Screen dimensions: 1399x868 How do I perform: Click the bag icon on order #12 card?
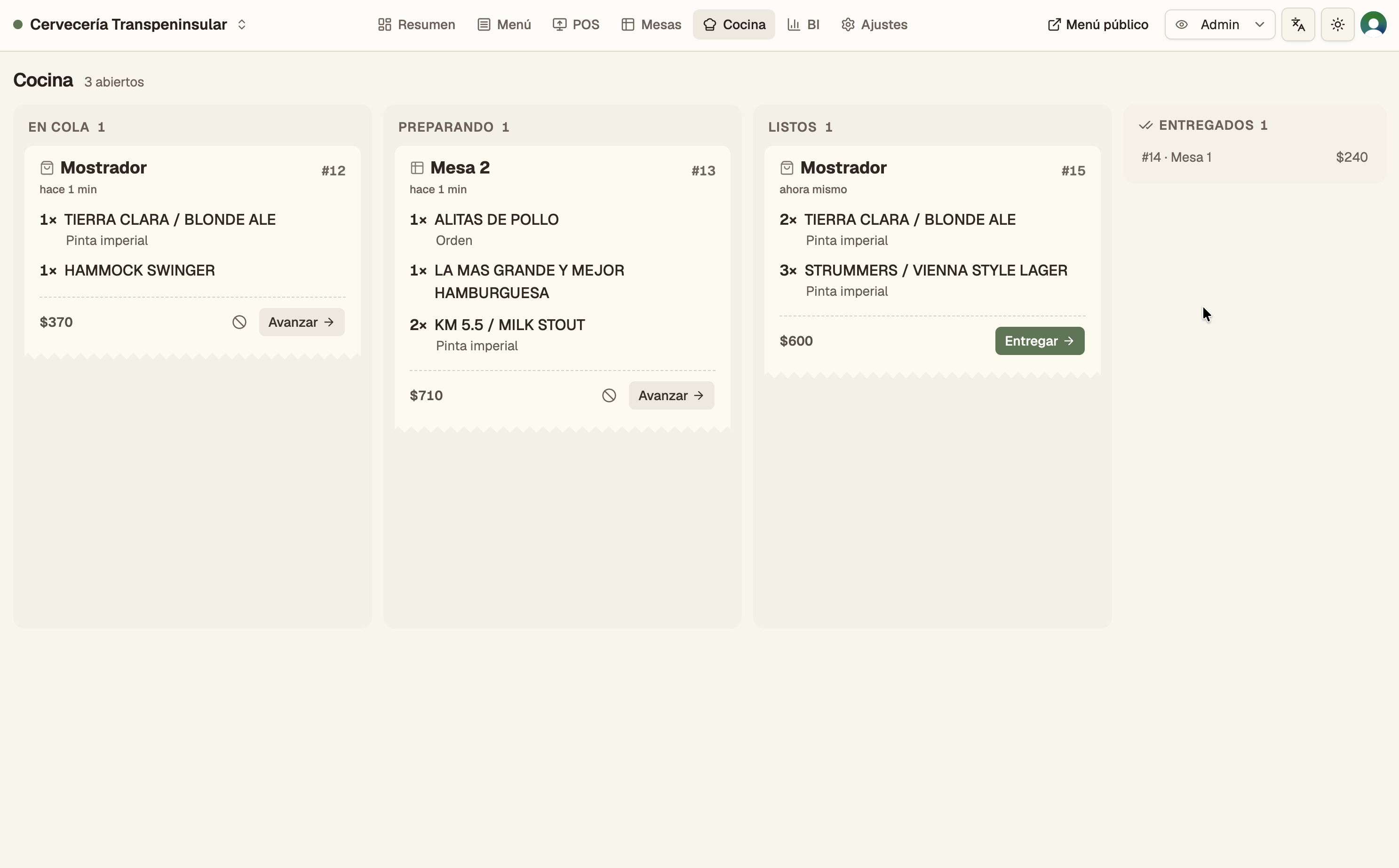[x=47, y=168]
